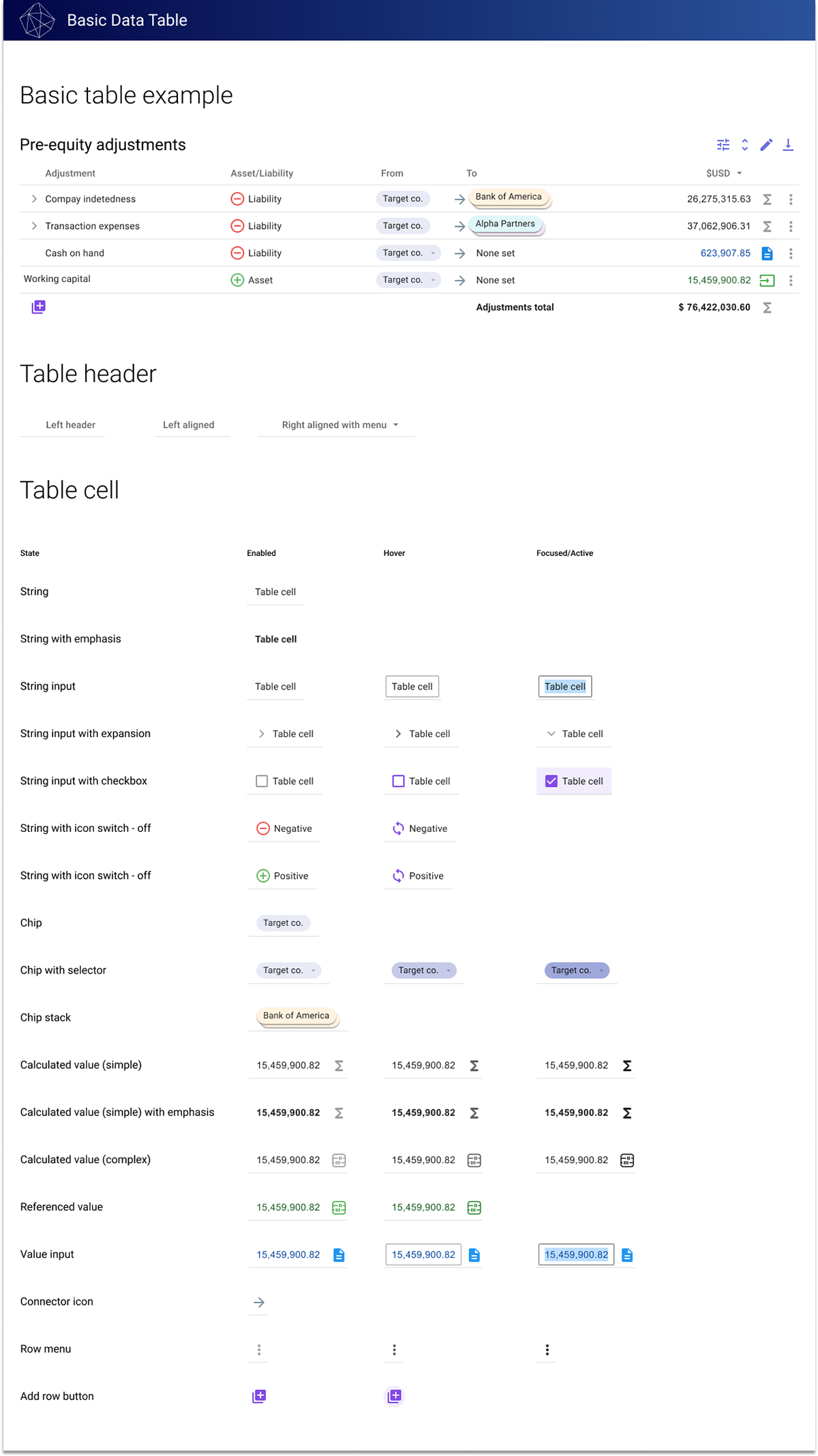Click the filter settings icon above table
Viewport: 818px width, 1456px height.
723,144
